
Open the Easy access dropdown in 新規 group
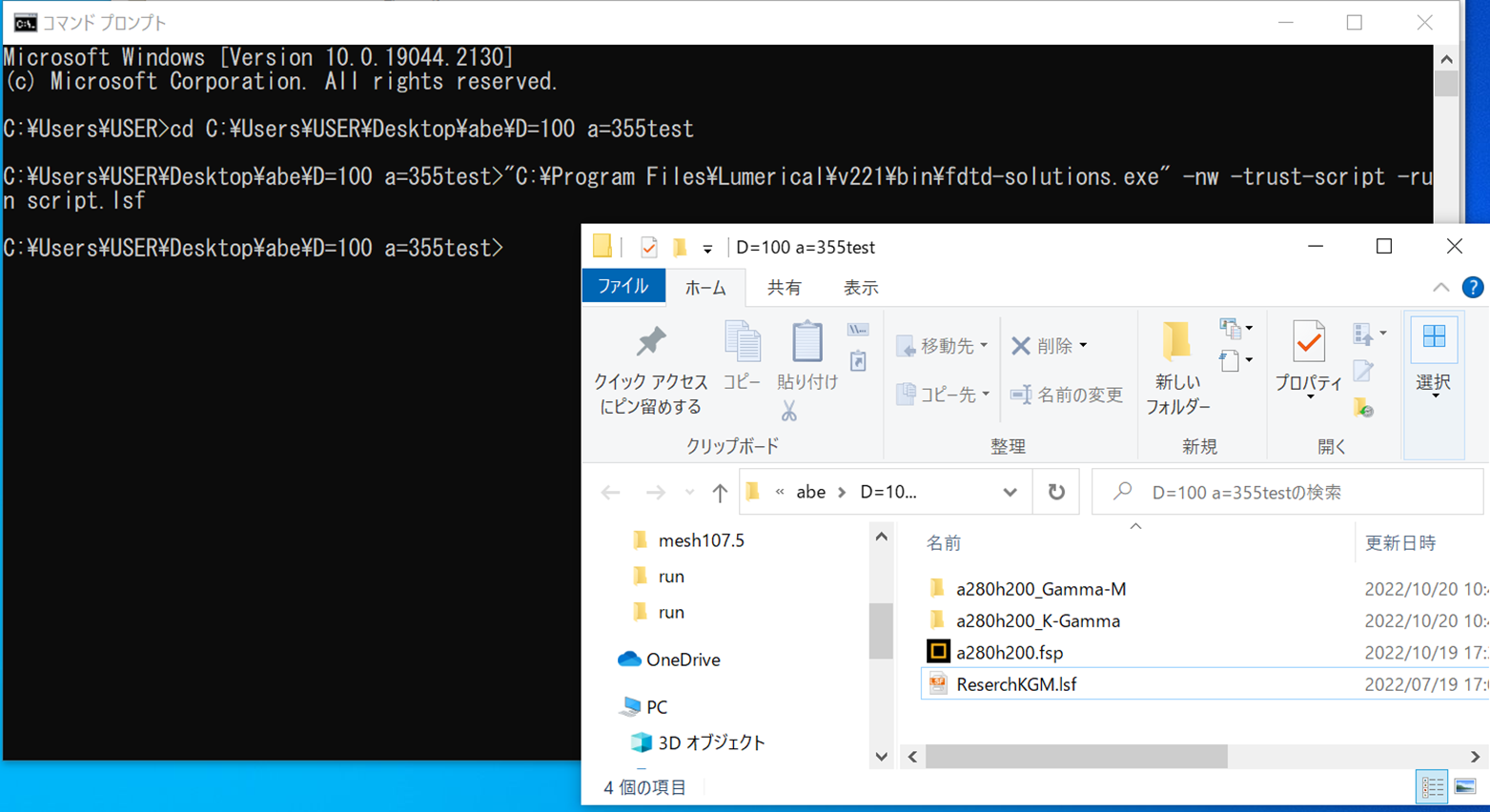pos(1235,361)
